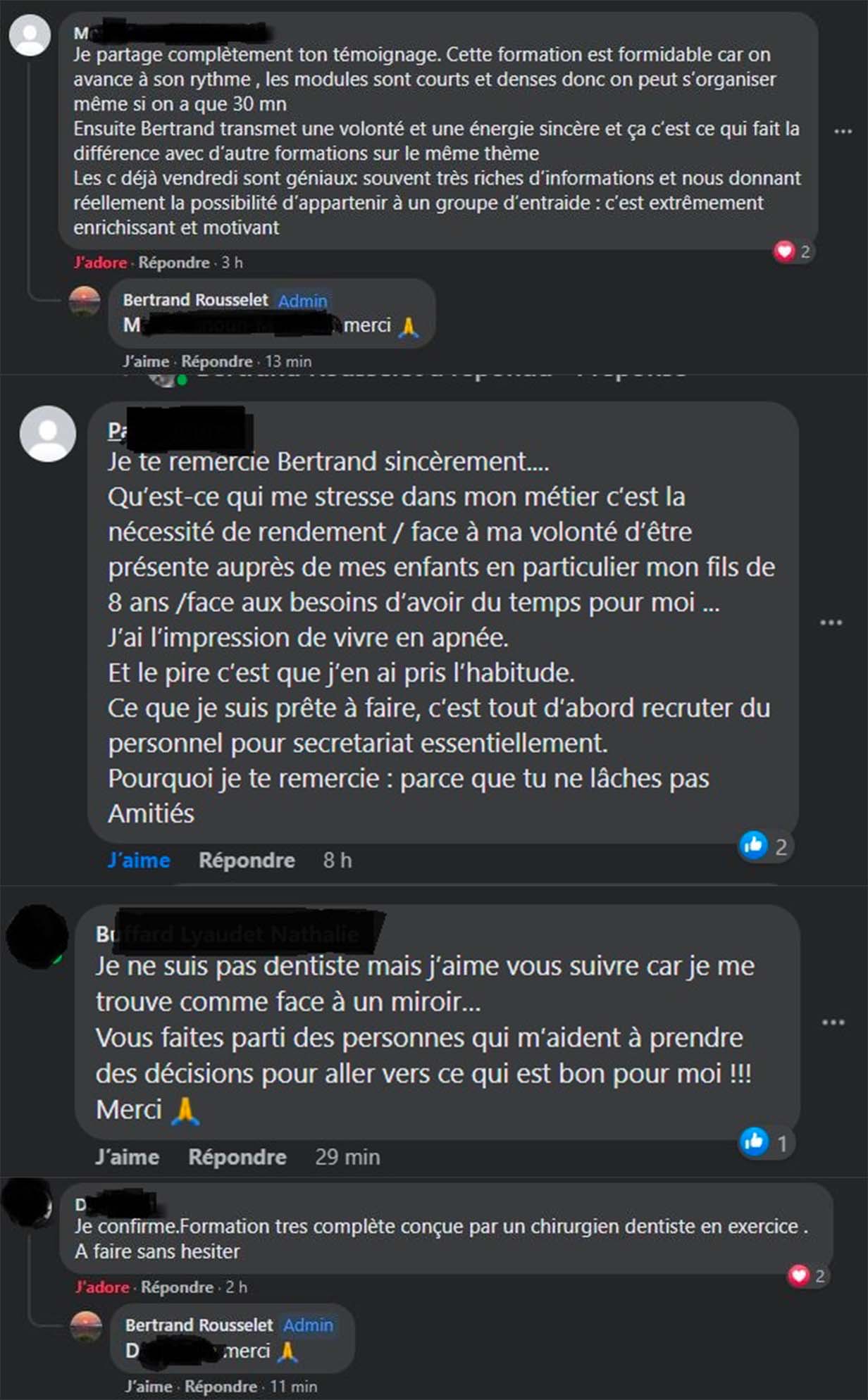Like Bertrand's reply posted 11 min ago
Screen dimensions: 868x1400
(x=149, y=1387)
